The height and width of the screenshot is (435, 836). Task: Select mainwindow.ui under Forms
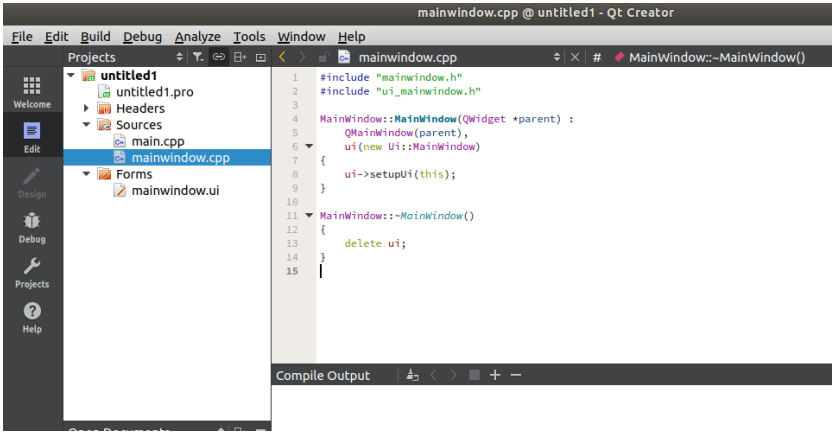click(175, 191)
